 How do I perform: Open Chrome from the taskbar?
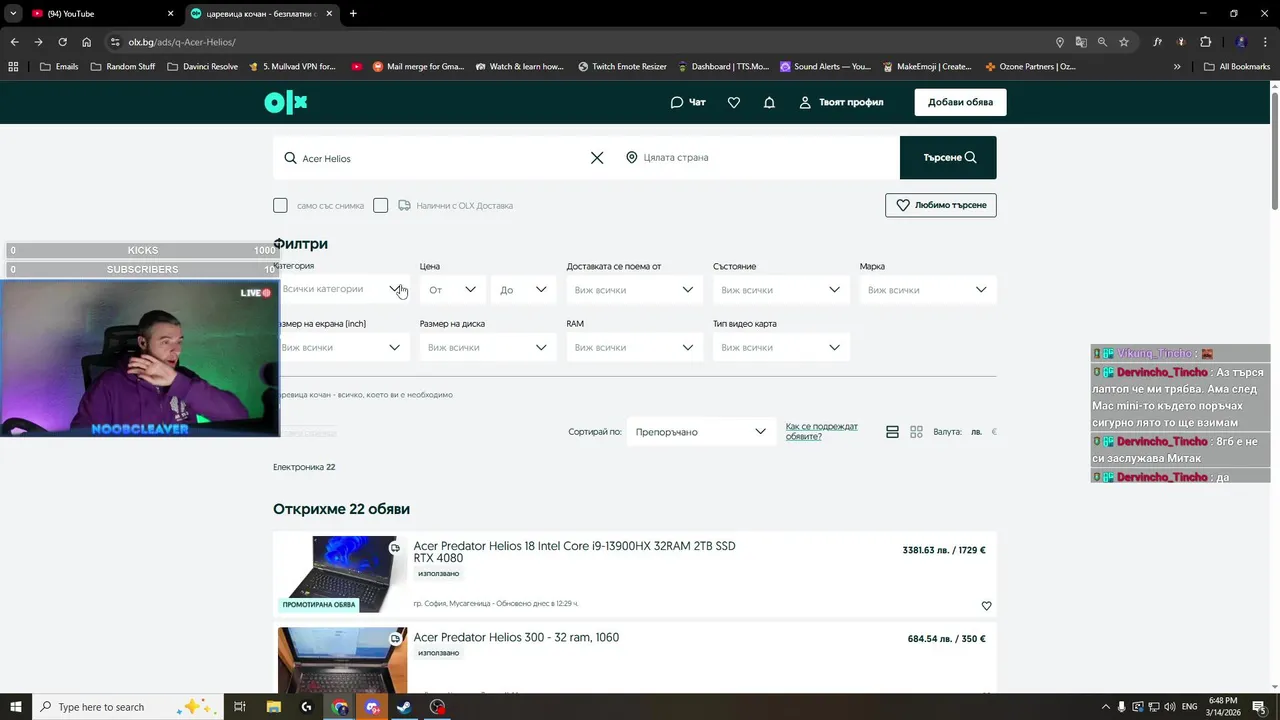340,707
